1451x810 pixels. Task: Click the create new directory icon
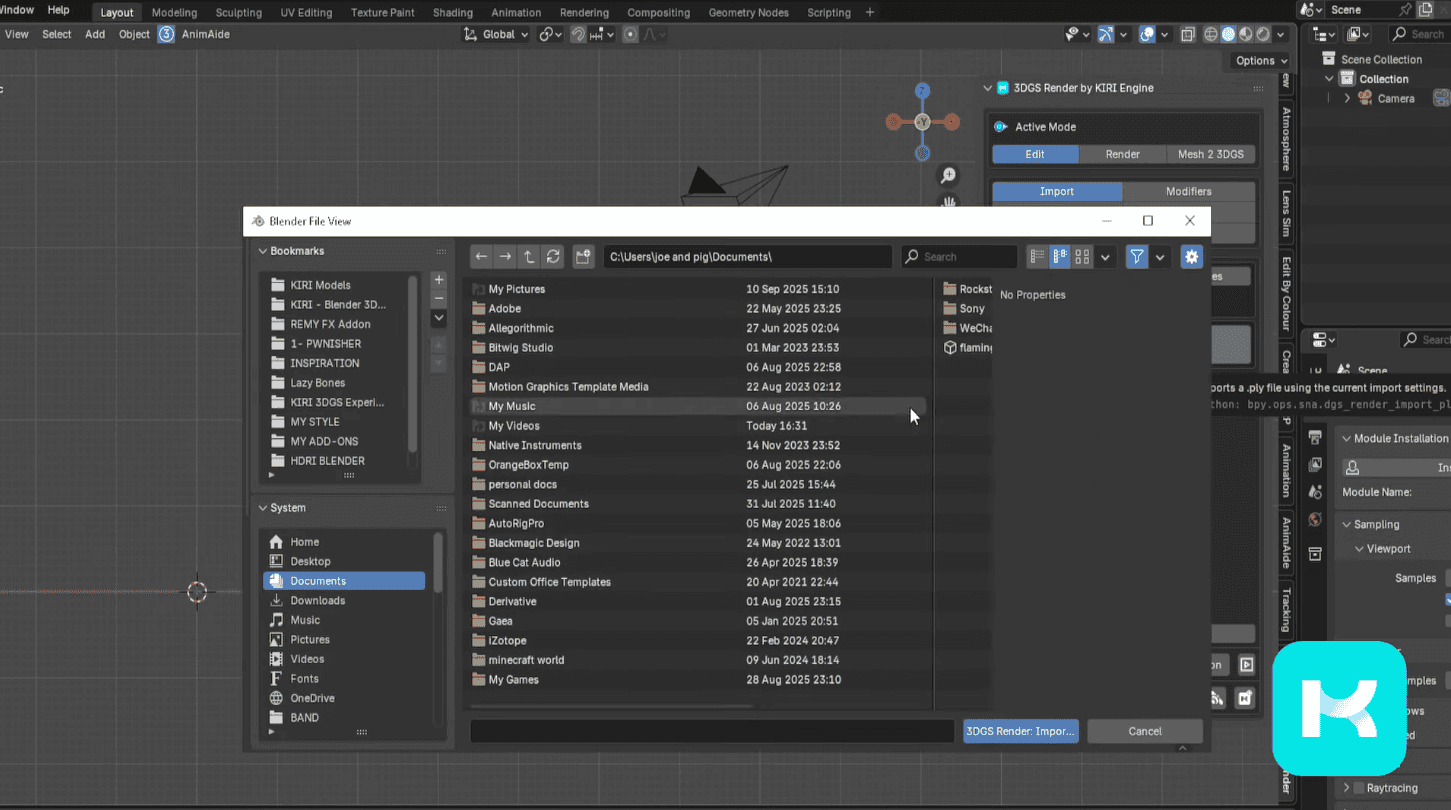click(583, 257)
